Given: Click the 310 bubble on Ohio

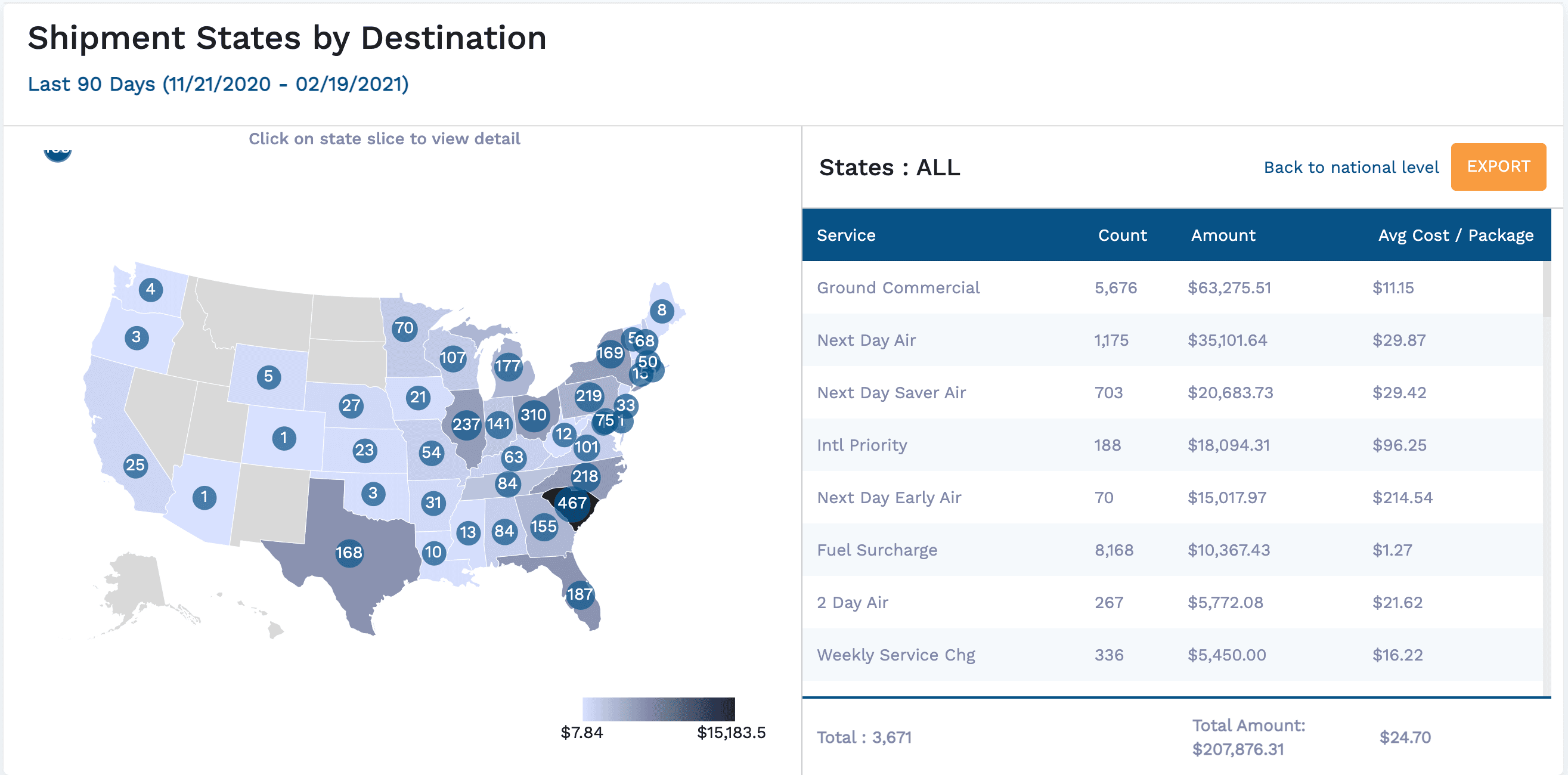Looking at the screenshot, I should (533, 415).
